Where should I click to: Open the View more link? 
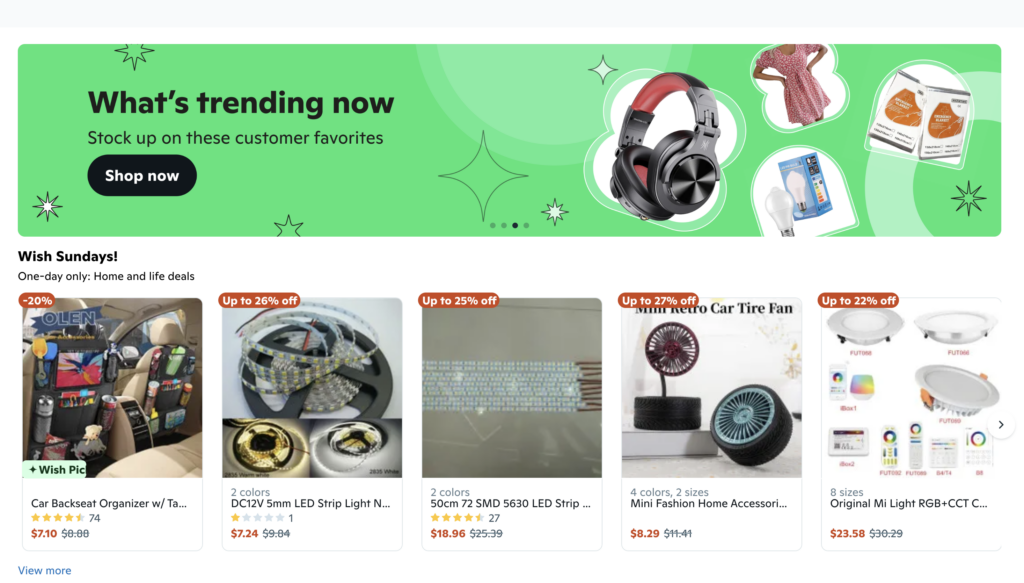click(44, 570)
